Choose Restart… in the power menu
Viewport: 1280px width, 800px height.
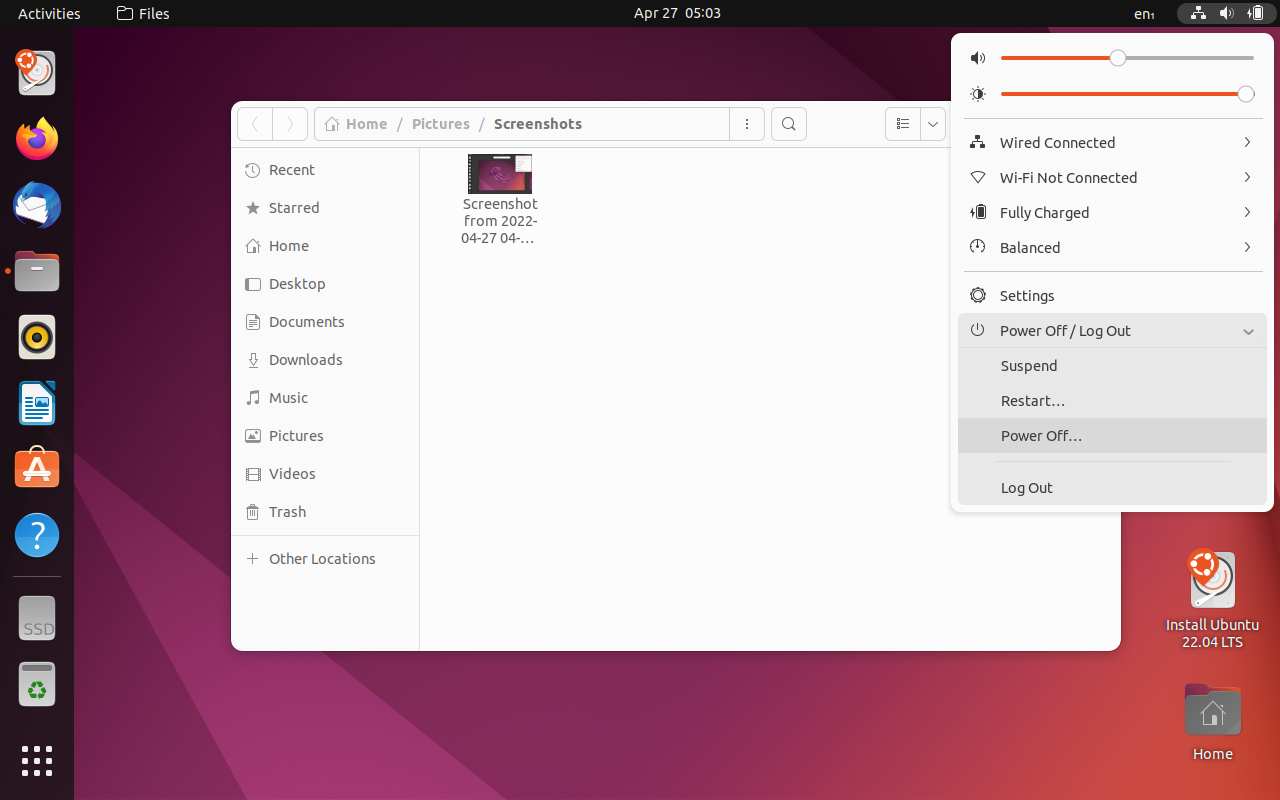(1112, 401)
